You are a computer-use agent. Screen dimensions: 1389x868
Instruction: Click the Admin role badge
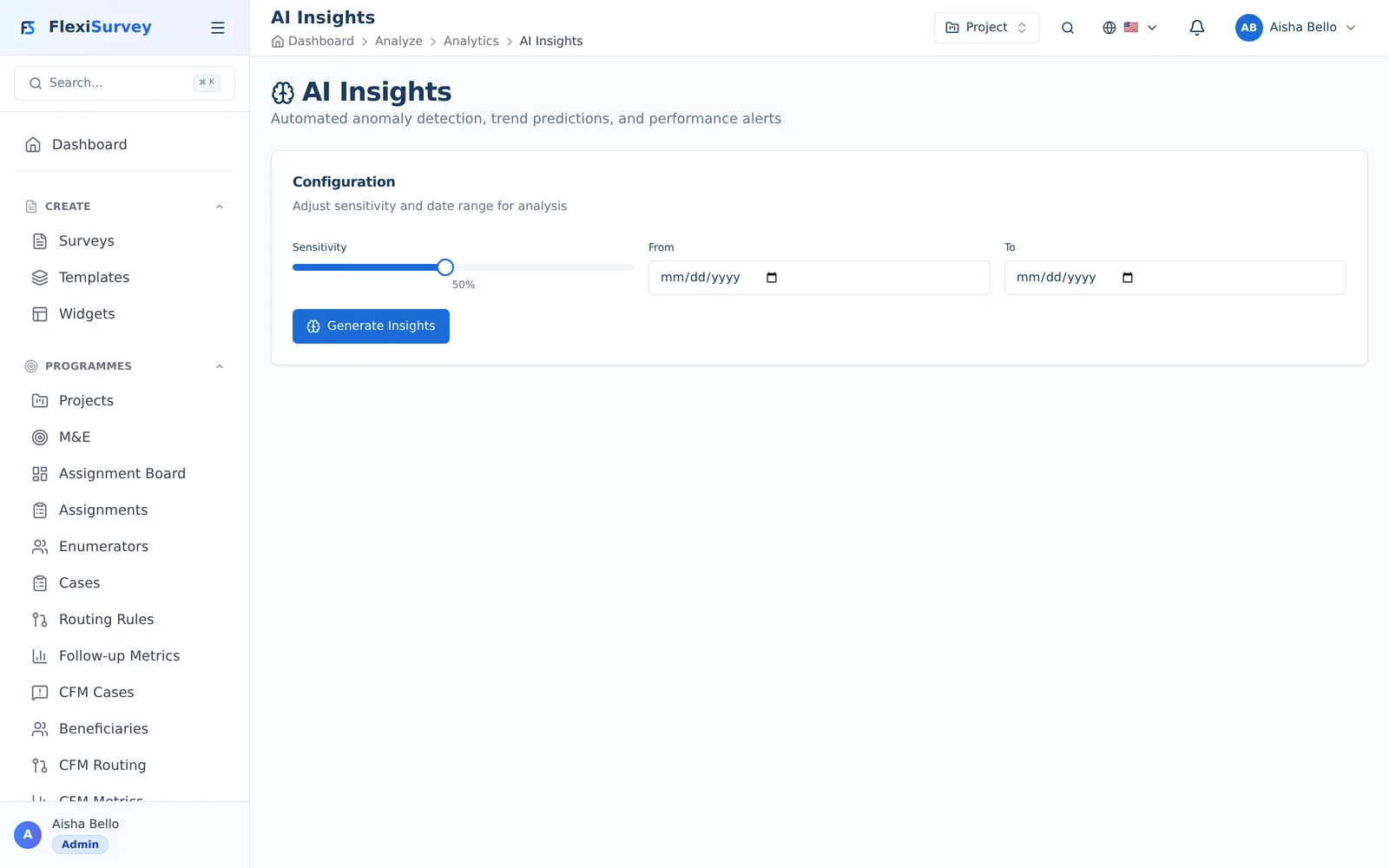pyautogui.click(x=80, y=845)
